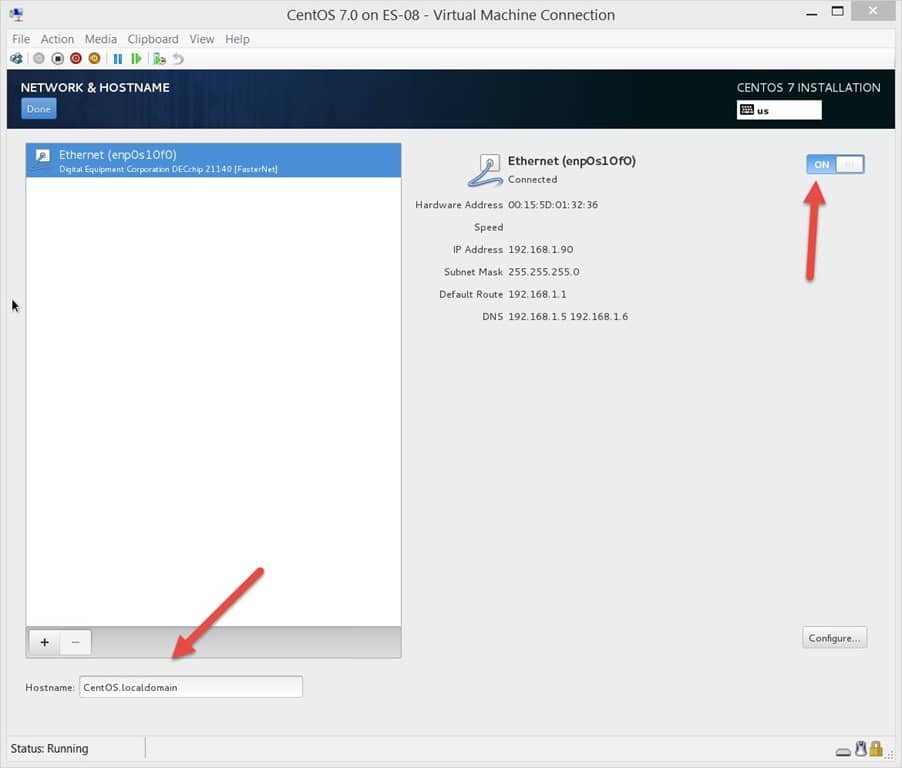Send Ctrl+Alt+Delete using the toolbar icon
The image size is (902, 768).
(x=16, y=58)
